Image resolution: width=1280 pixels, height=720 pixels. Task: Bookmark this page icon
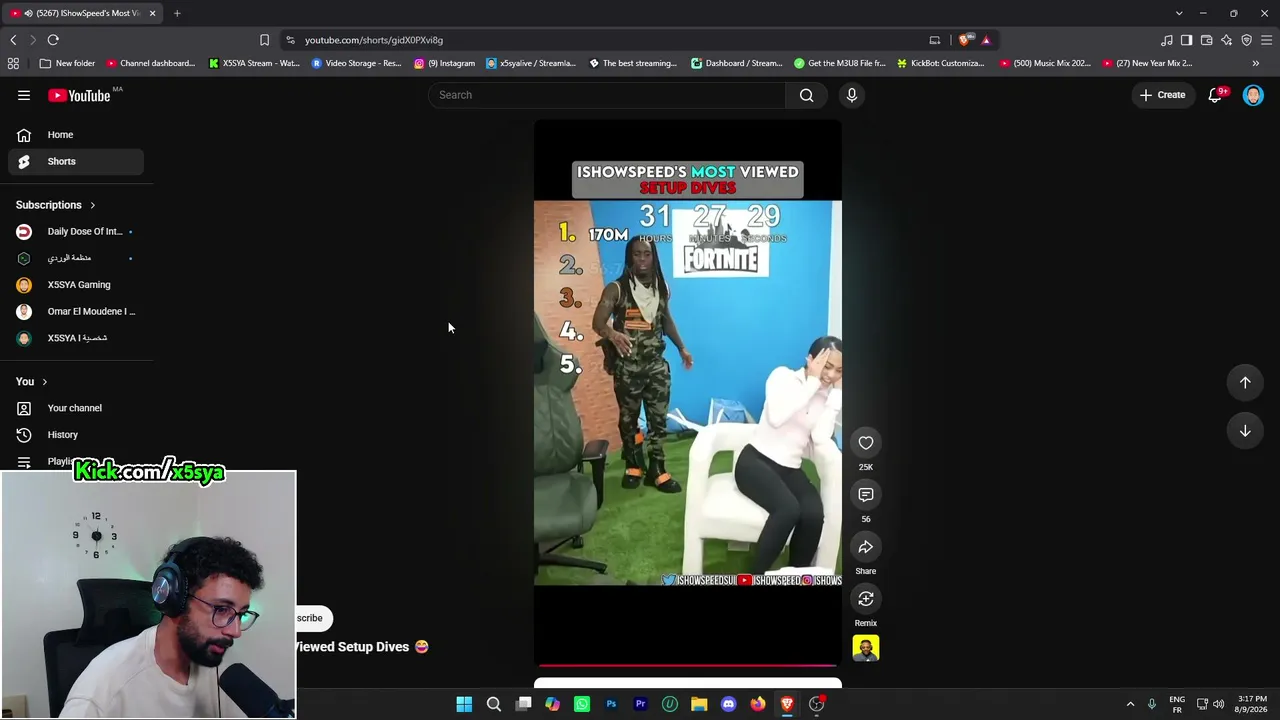coord(264,40)
